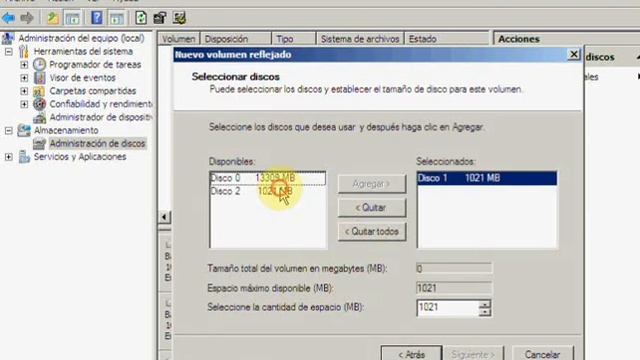The height and width of the screenshot is (360, 640).
Task: Close the Nuevo volumen reflejado dialog
Action: (x=573, y=54)
